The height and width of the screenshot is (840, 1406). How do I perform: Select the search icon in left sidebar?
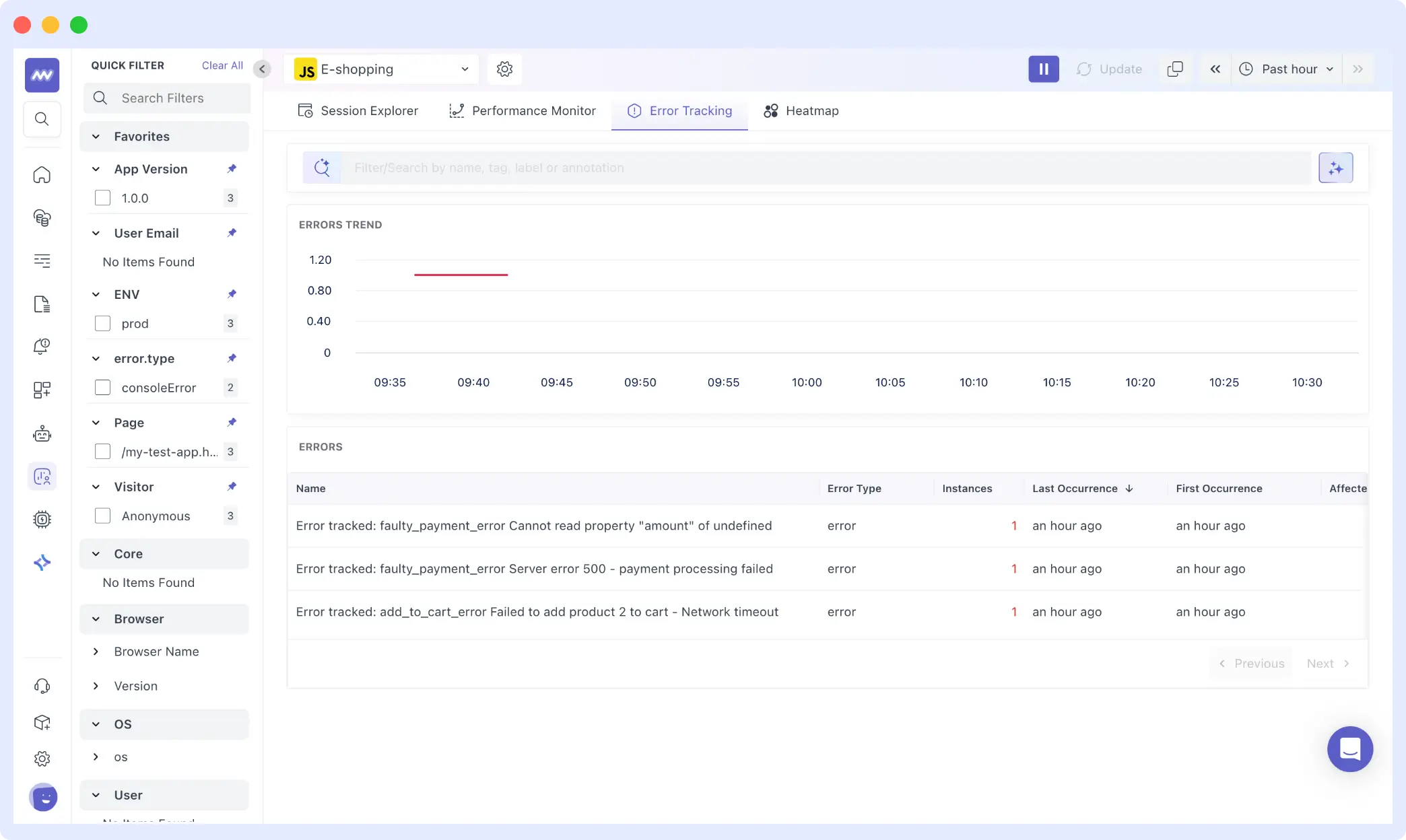(x=42, y=119)
